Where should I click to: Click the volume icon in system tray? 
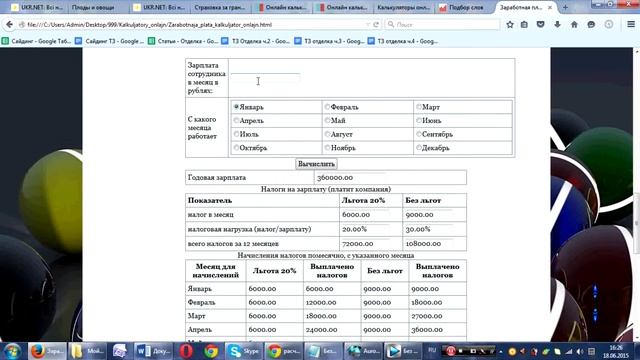tap(580, 351)
